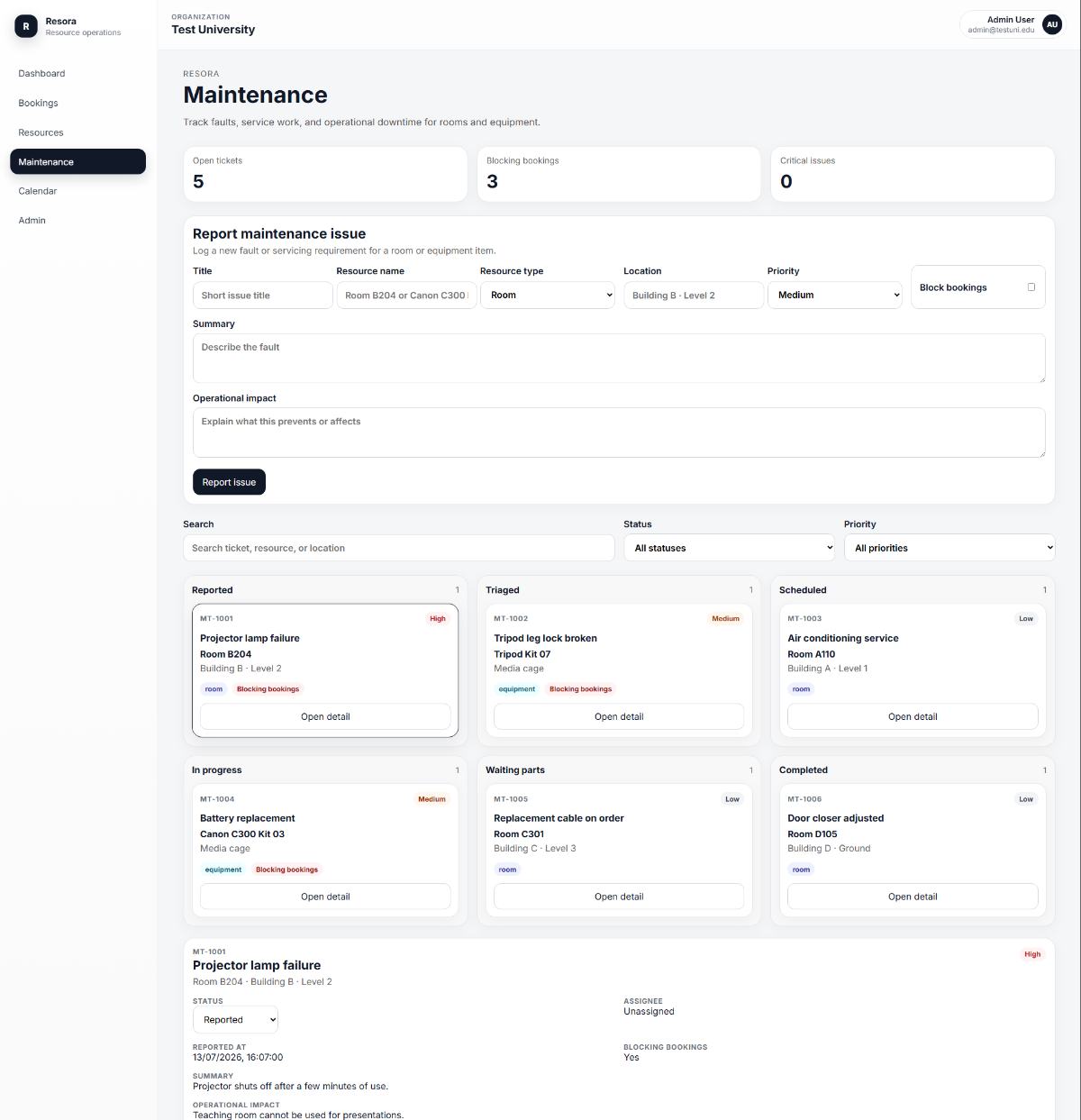This screenshot has width=1081, height=1120.
Task: Expand the Priority dropdown set to Medium
Action: click(x=835, y=295)
